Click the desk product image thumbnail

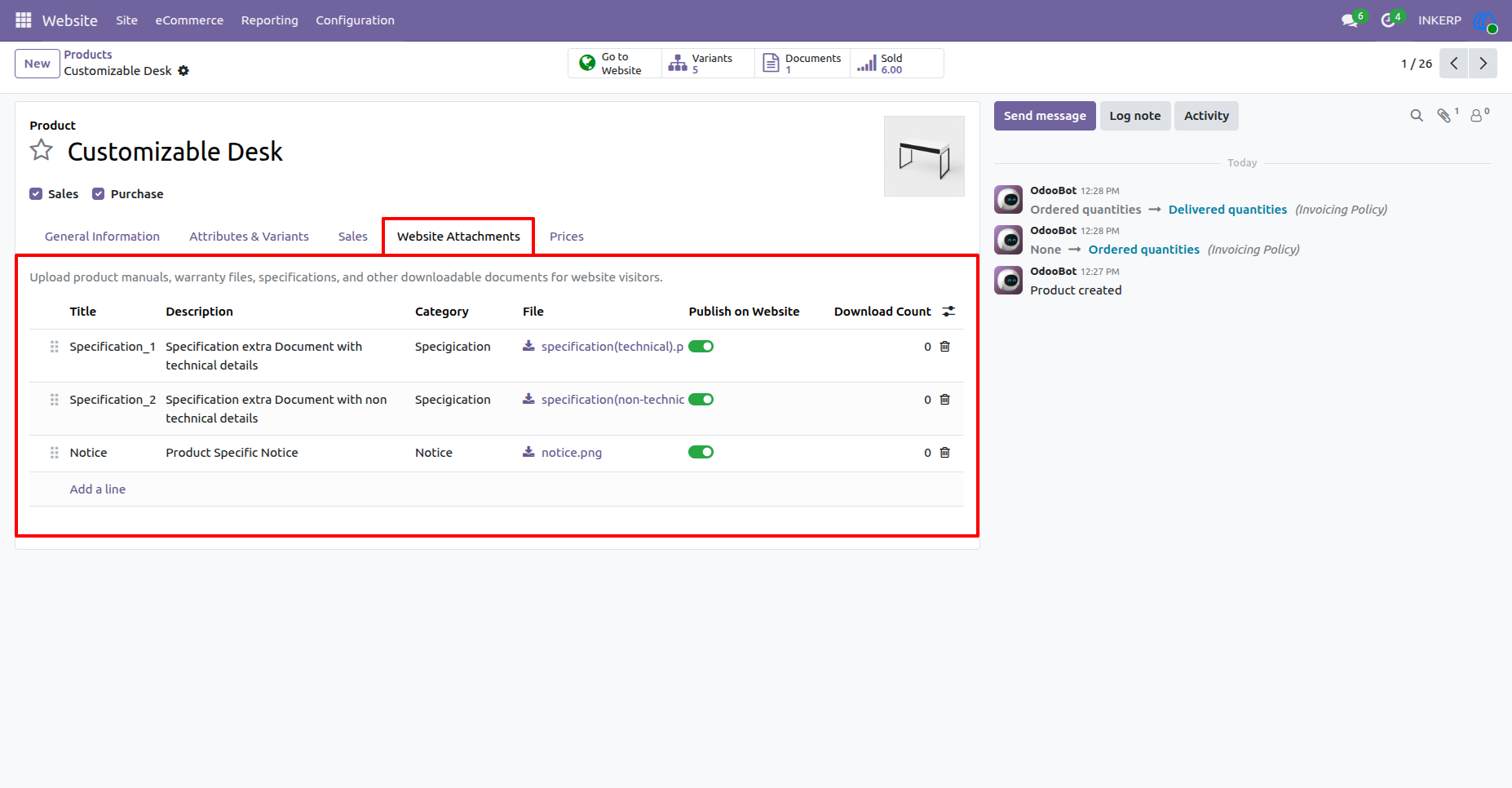tap(924, 156)
